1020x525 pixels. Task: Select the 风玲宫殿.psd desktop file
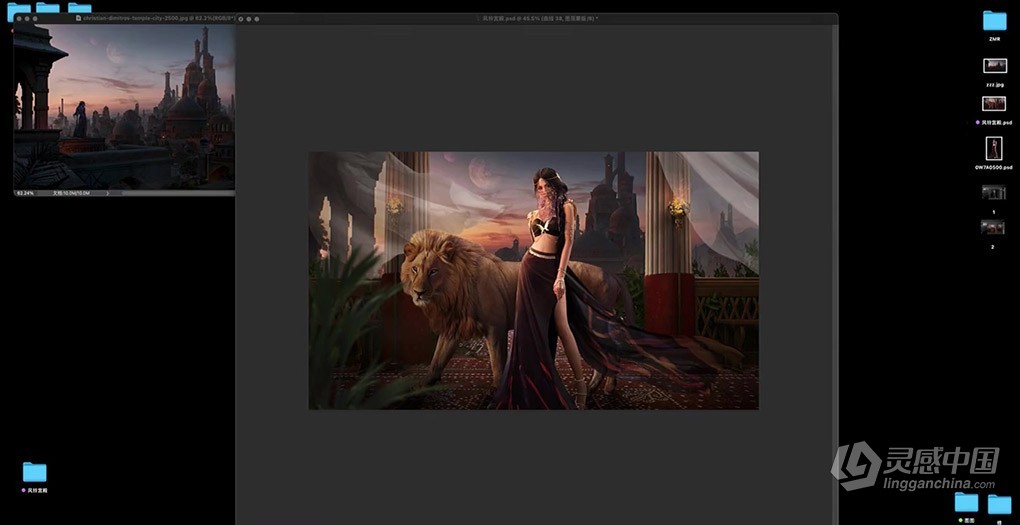[x=994, y=103]
